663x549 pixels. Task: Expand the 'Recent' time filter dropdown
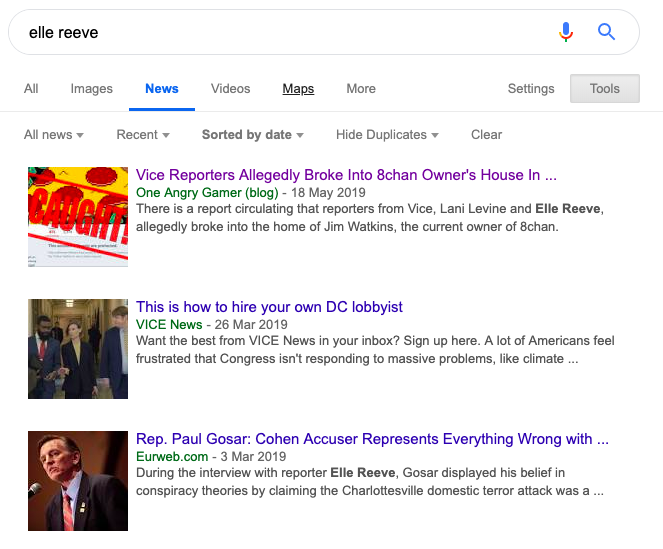tap(143, 135)
